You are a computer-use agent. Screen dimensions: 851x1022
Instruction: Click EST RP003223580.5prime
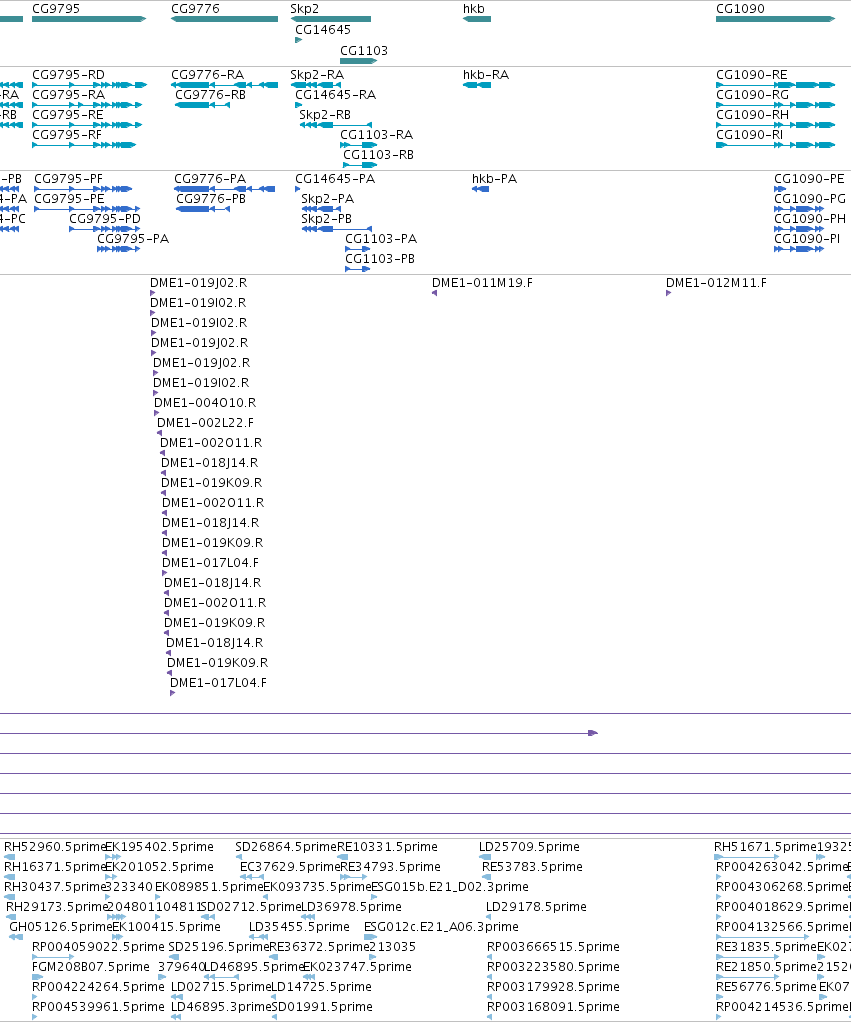(553, 967)
